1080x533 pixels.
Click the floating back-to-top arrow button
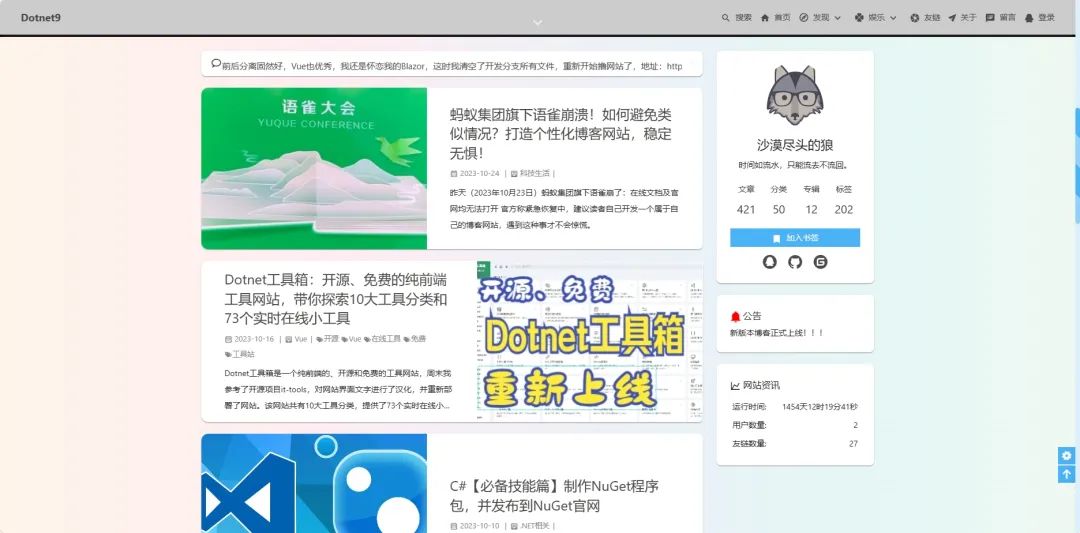click(1066, 474)
